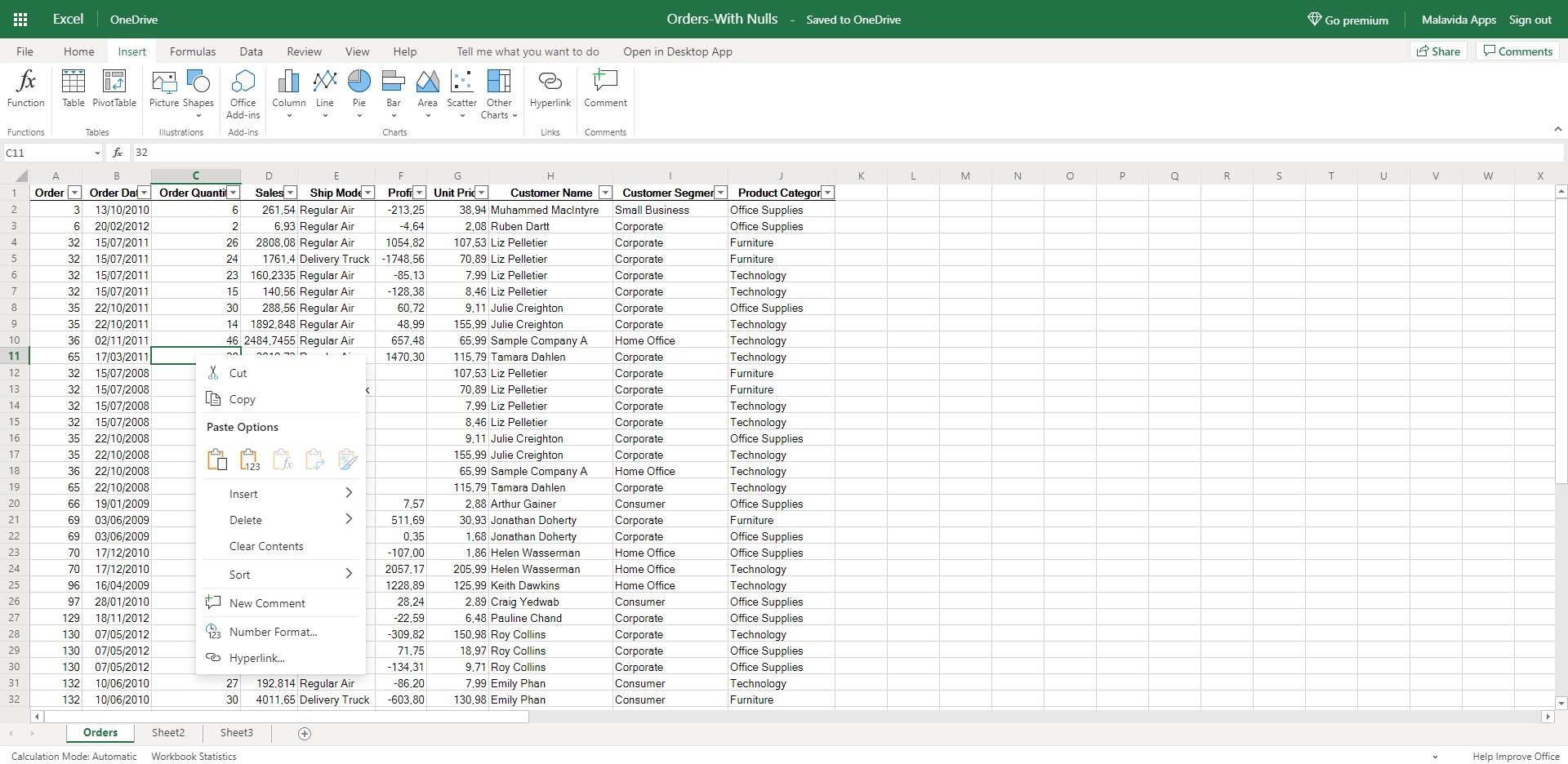Insert a Scatter chart
The height and width of the screenshot is (764, 1568).
click(462, 94)
